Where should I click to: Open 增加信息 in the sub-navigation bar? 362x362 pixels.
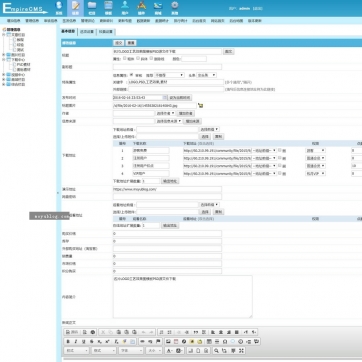click(x=14, y=21)
